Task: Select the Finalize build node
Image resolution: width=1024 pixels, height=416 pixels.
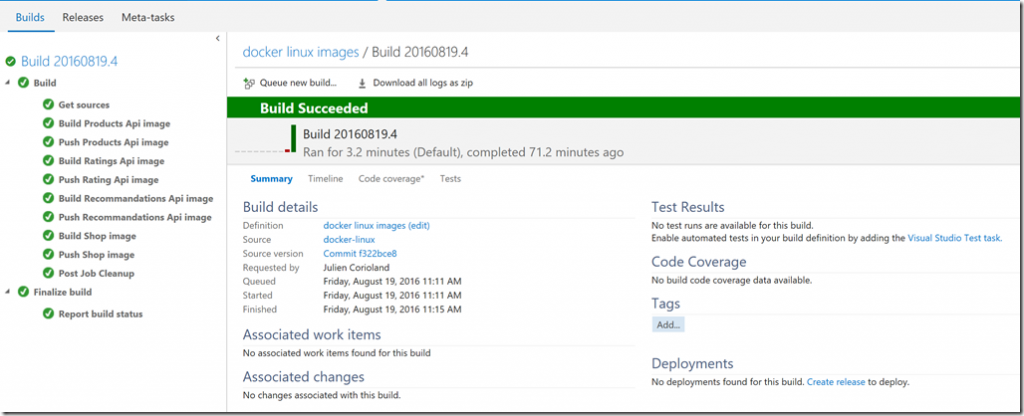Action: [x=63, y=292]
